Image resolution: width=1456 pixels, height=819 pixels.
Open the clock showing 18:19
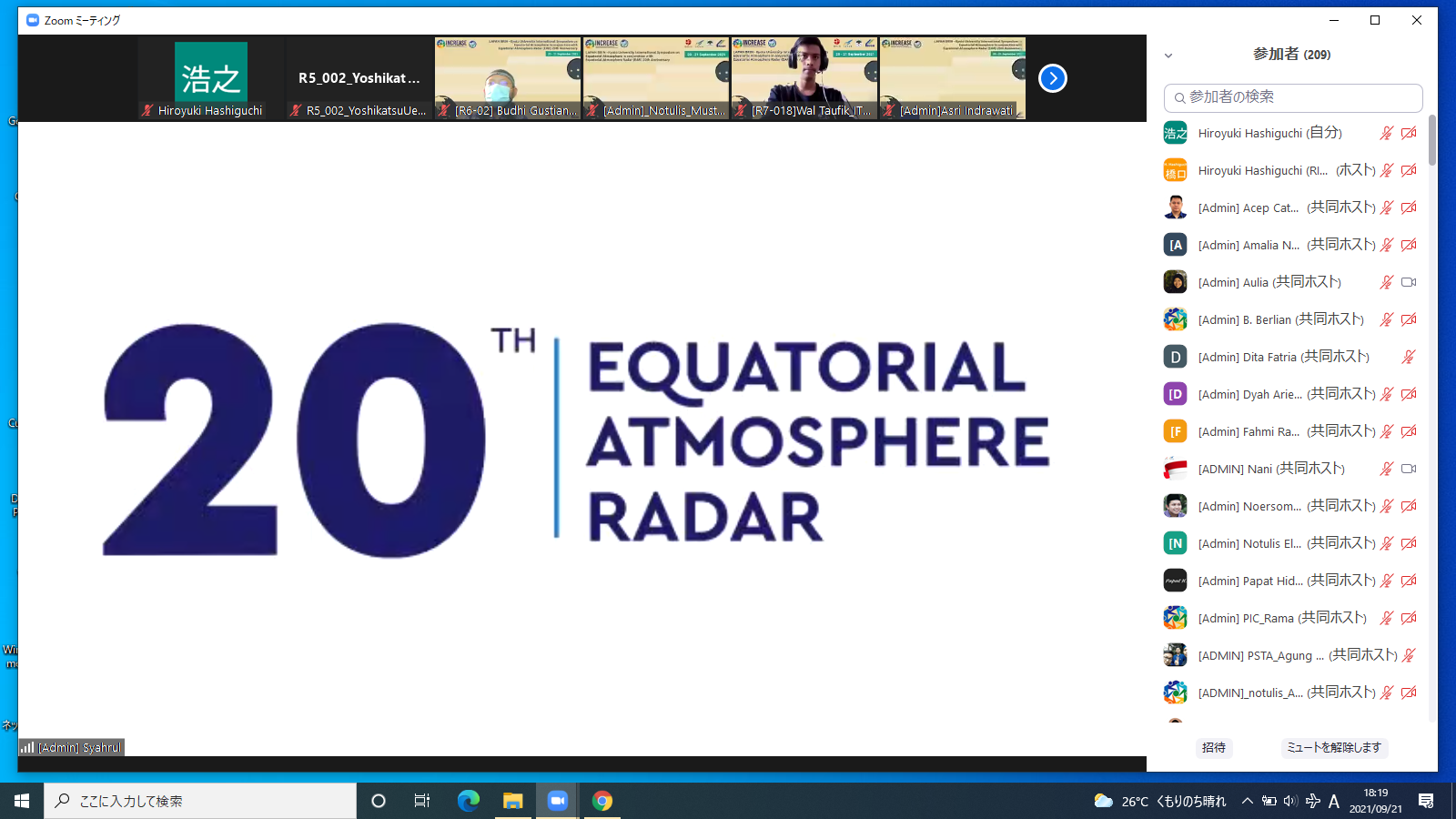click(x=1376, y=801)
